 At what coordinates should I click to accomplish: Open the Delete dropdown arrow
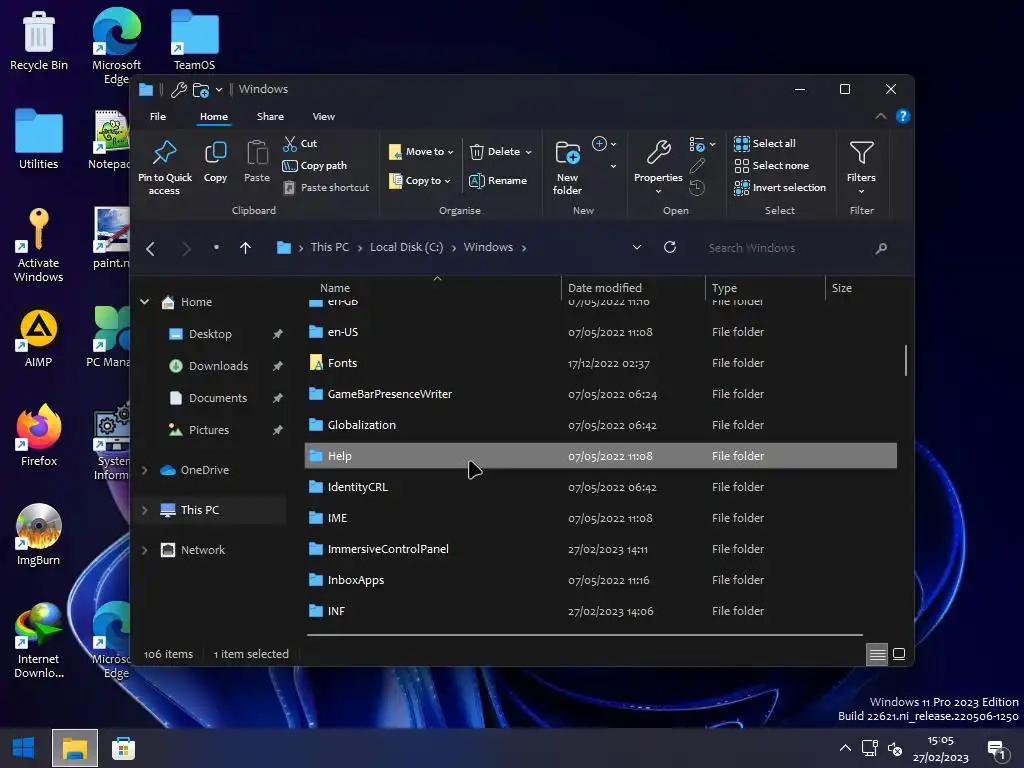click(x=528, y=152)
